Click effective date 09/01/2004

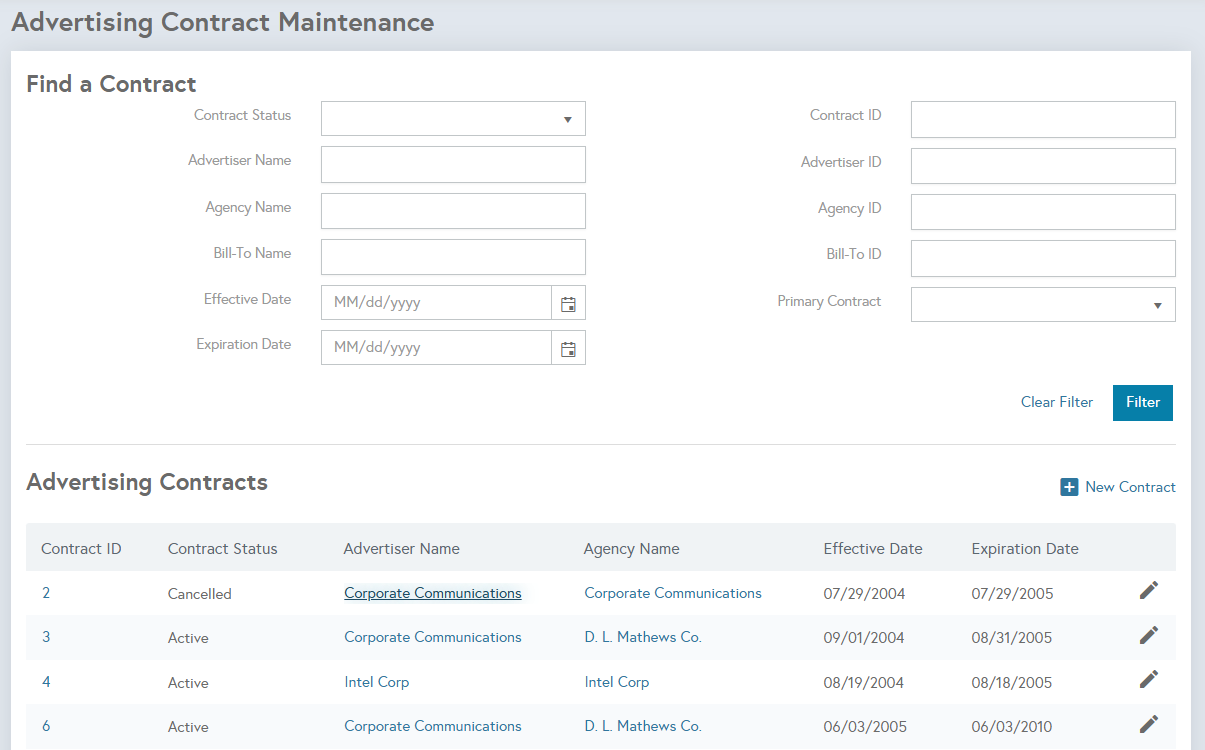[x=864, y=638]
